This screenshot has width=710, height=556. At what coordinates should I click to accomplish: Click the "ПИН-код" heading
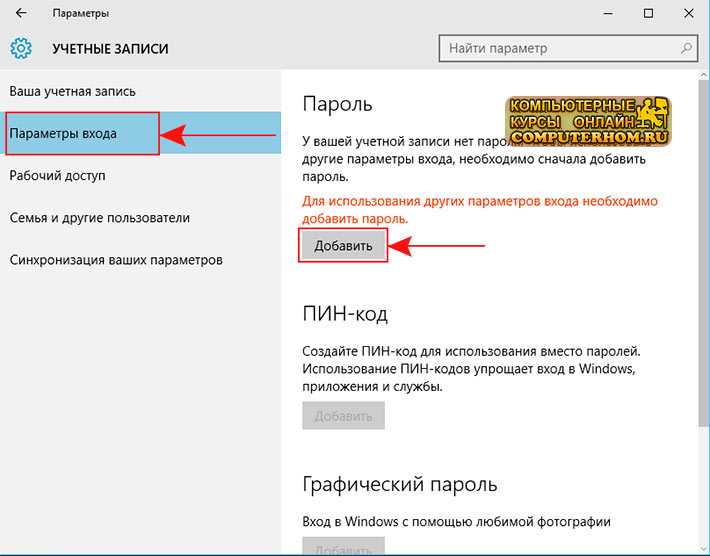point(345,314)
